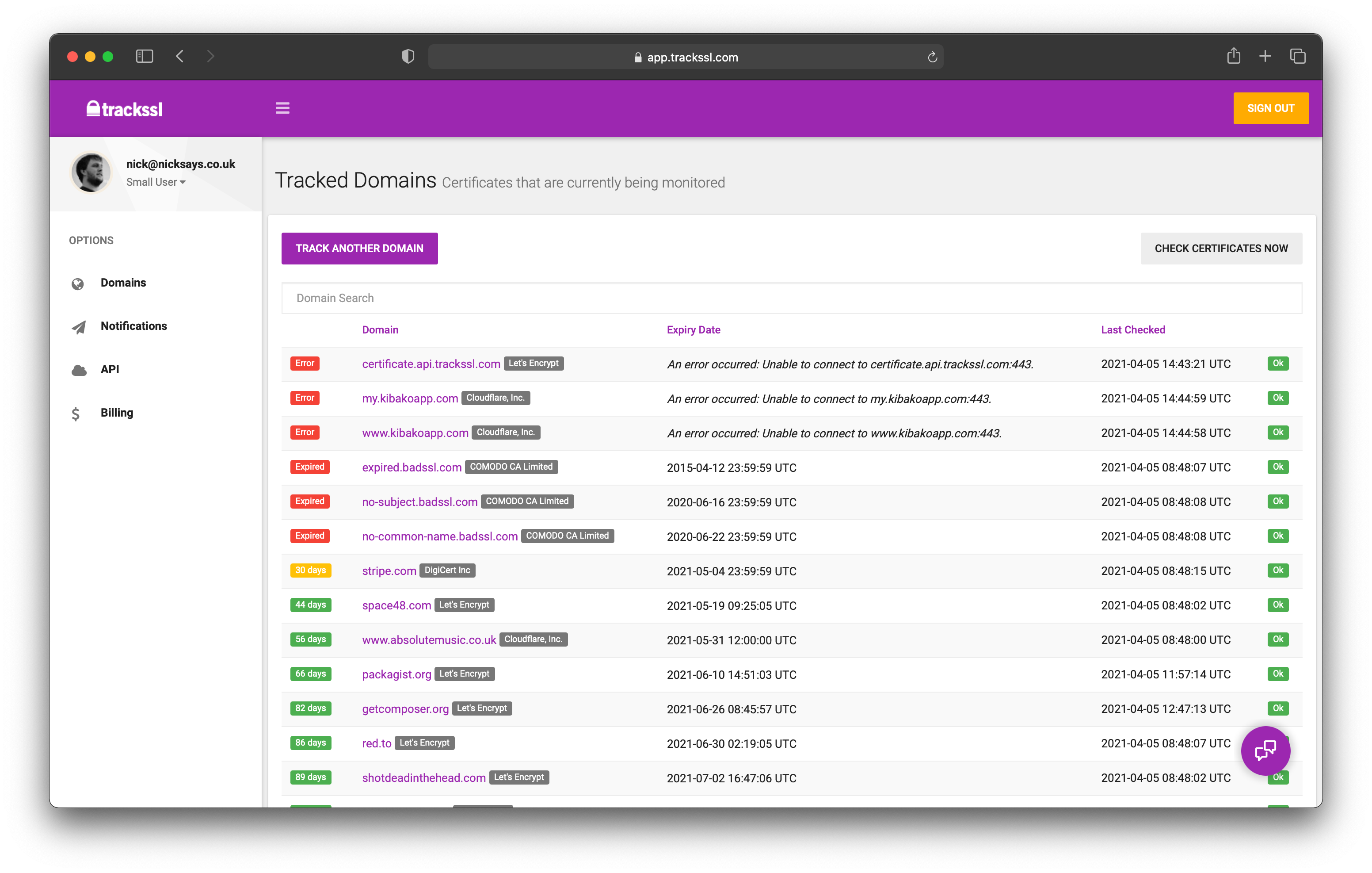Expand the Small User dropdown
1372x873 pixels.
(x=156, y=182)
